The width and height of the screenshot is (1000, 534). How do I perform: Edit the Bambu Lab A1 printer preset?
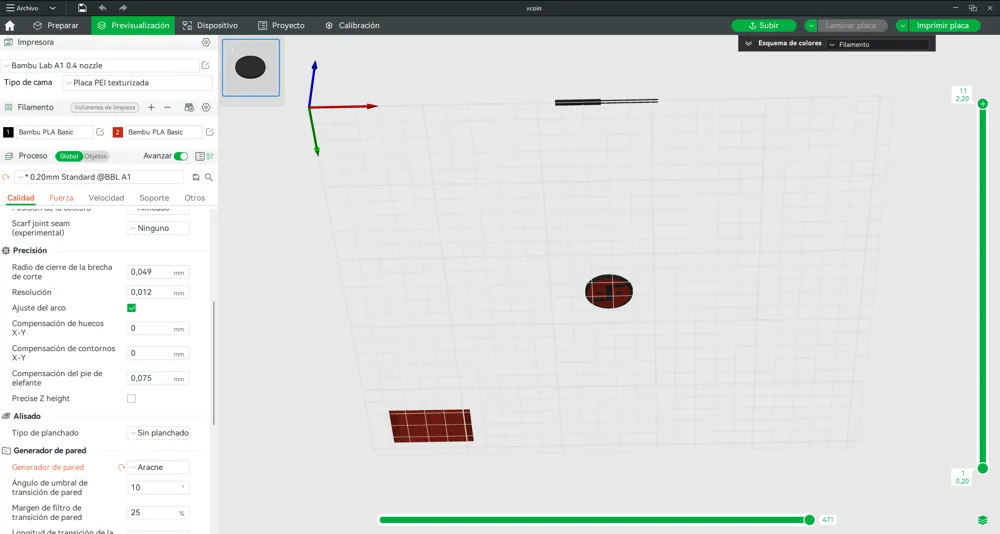[x=205, y=65]
